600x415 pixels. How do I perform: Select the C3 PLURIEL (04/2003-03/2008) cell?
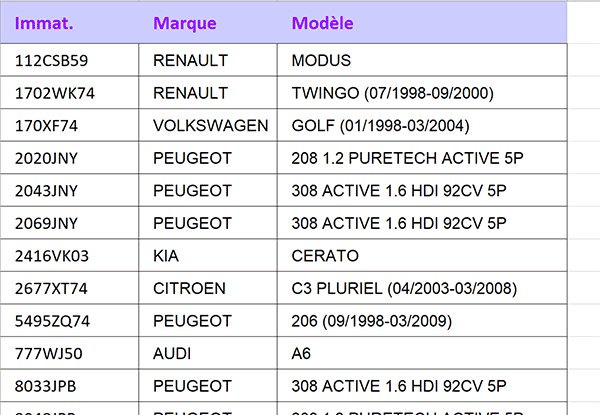(422, 288)
